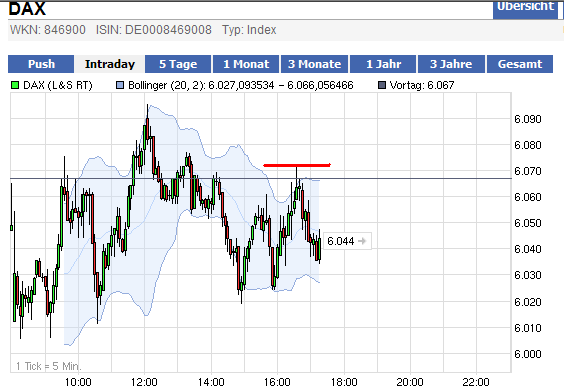This screenshot has width=564, height=392.
Task: Open the Gesamt timeframe tab
Action: coord(520,64)
